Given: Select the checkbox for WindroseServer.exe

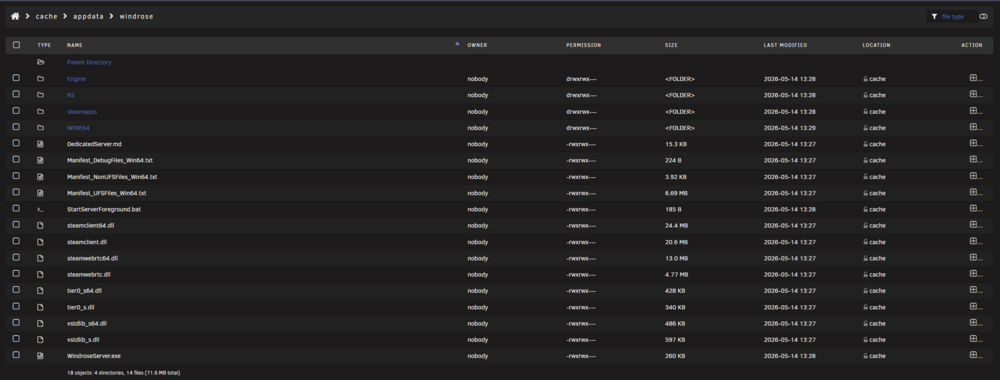Looking at the screenshot, I should click(x=17, y=354).
